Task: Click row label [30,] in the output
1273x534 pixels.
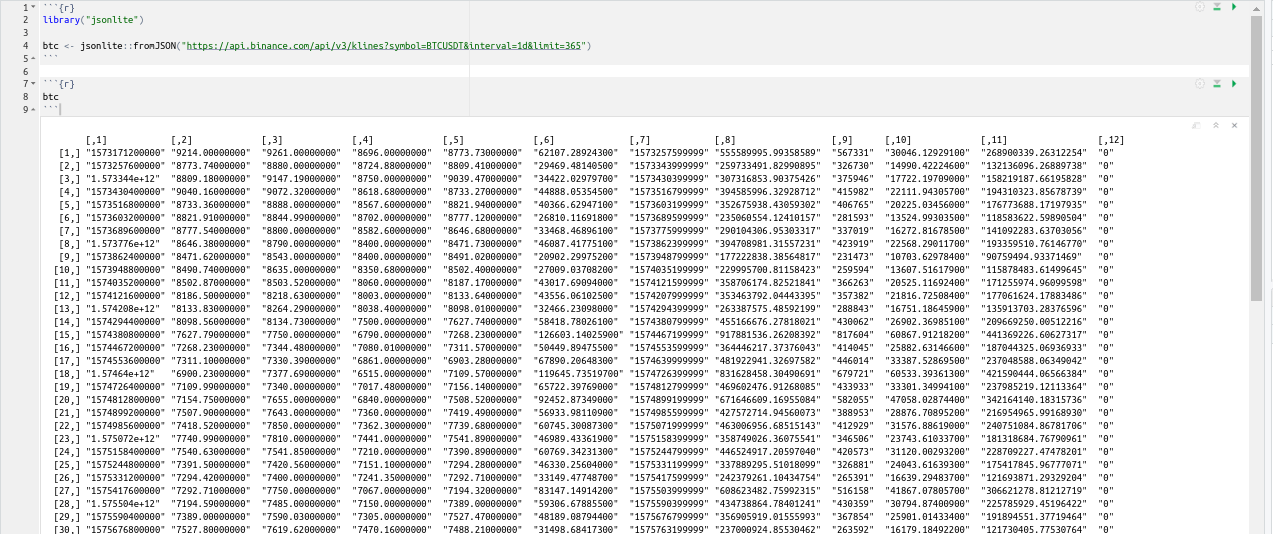Action: tap(66, 528)
